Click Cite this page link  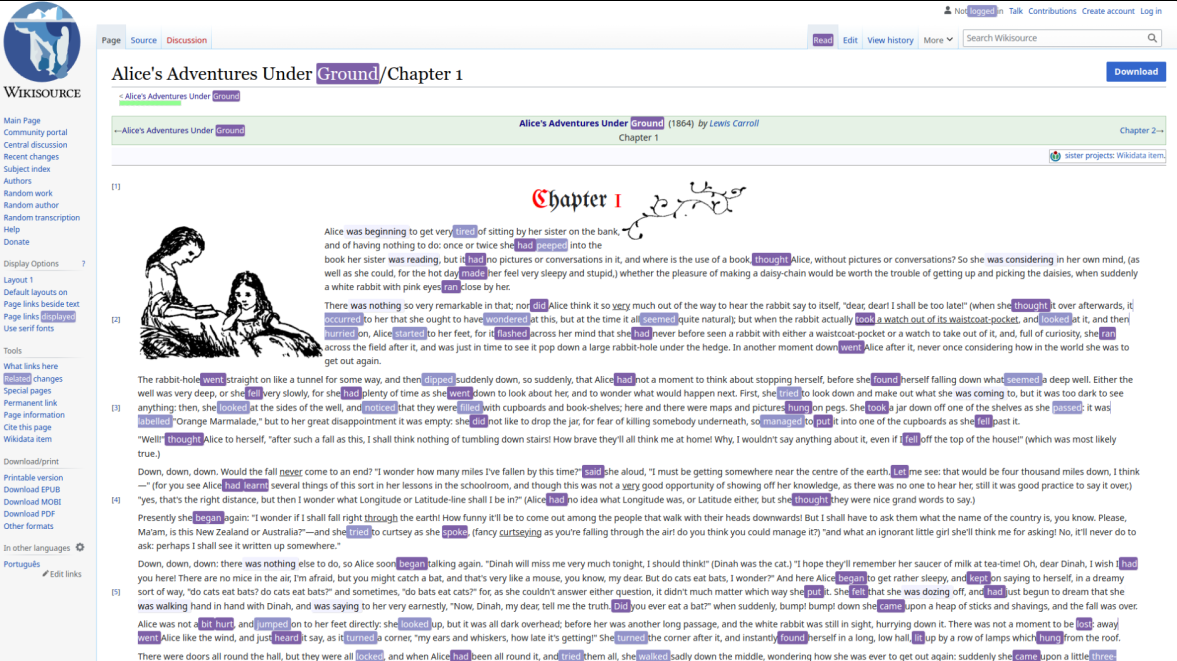point(28,427)
